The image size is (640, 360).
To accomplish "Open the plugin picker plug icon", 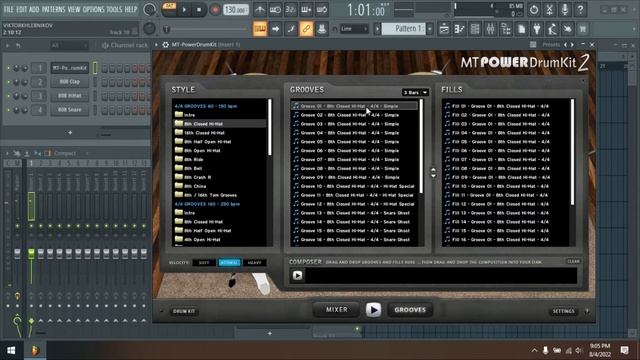I will pyautogui.click(x=537, y=29).
